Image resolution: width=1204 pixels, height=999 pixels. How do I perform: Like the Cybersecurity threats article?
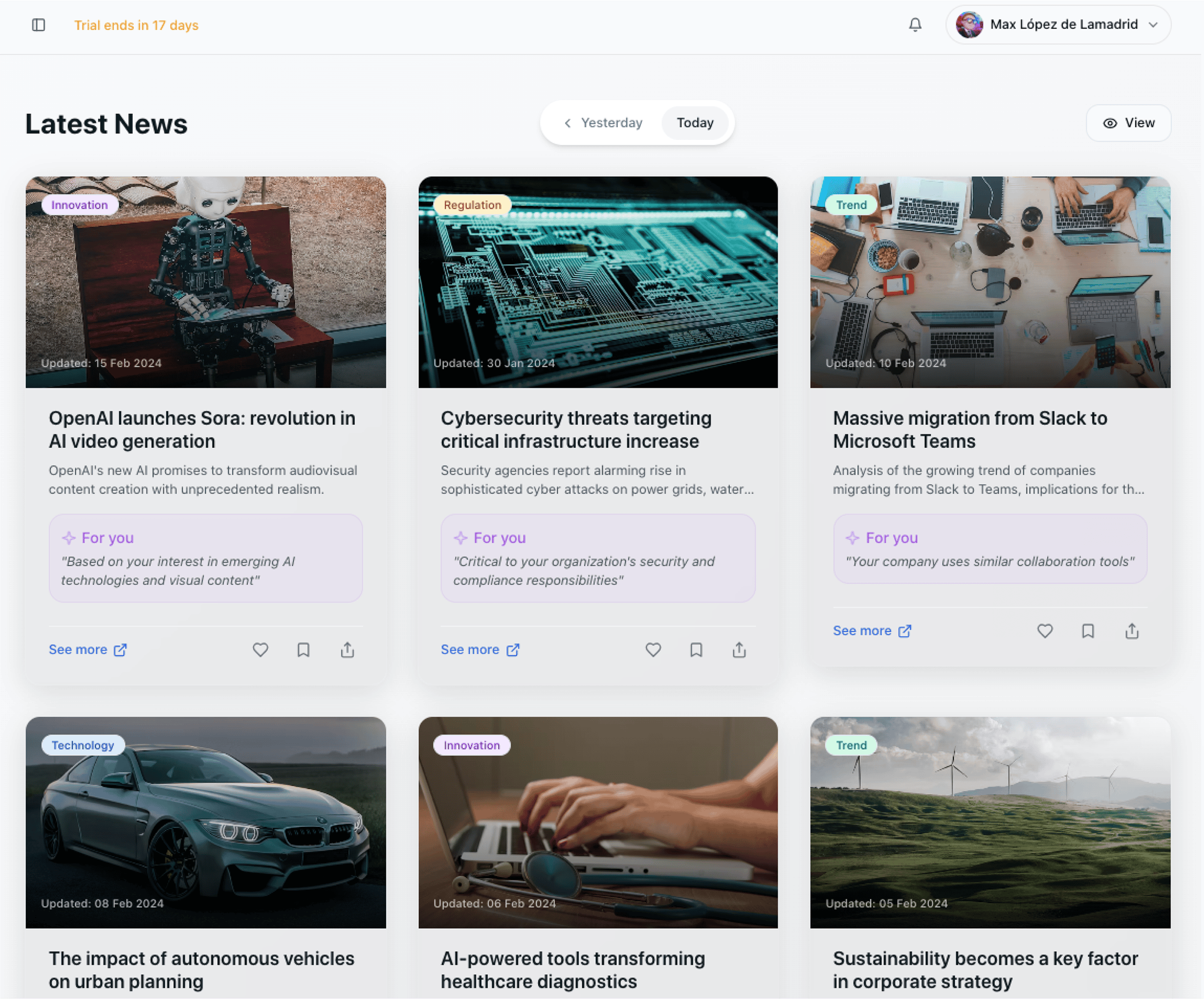[x=653, y=649]
